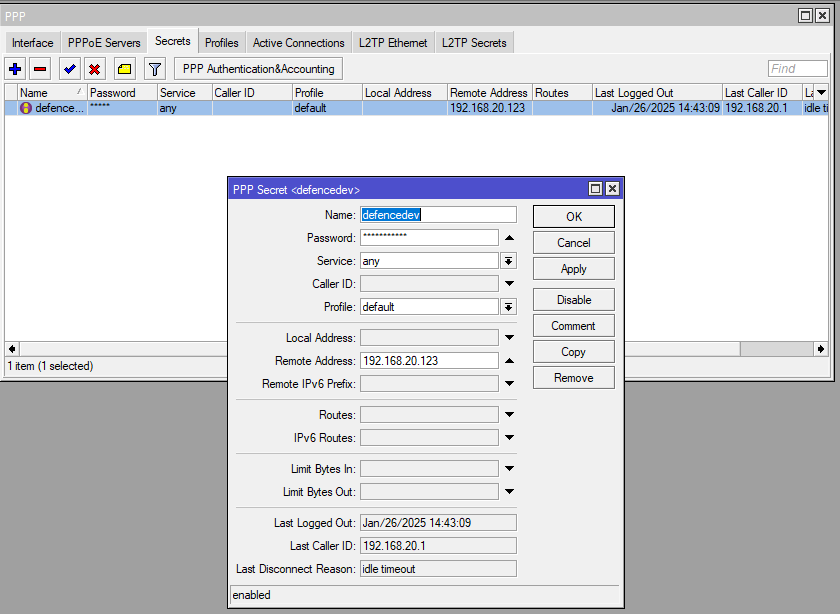
Task: Open the Active Connections tab
Action: (x=298, y=43)
